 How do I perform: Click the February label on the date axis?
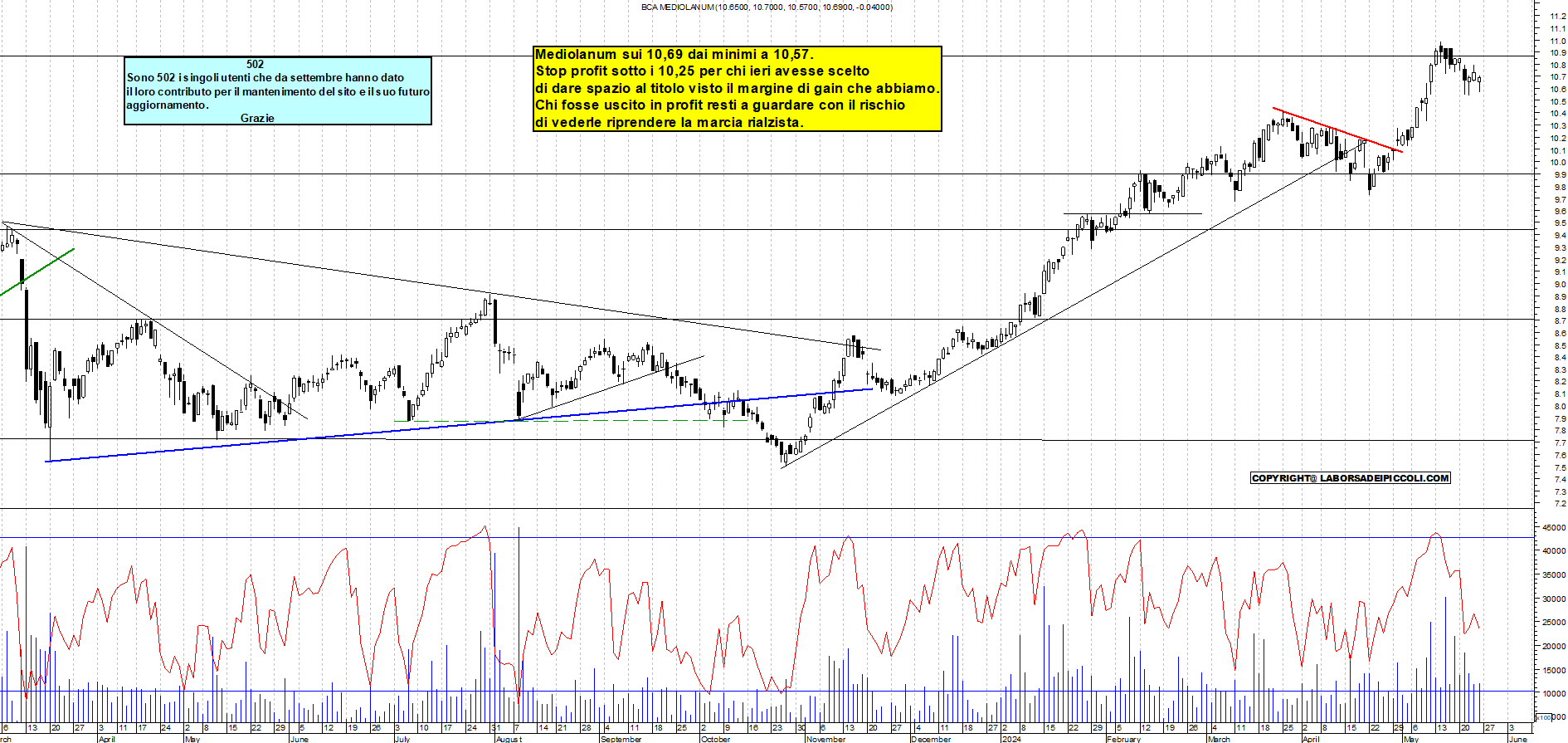(x=1124, y=739)
